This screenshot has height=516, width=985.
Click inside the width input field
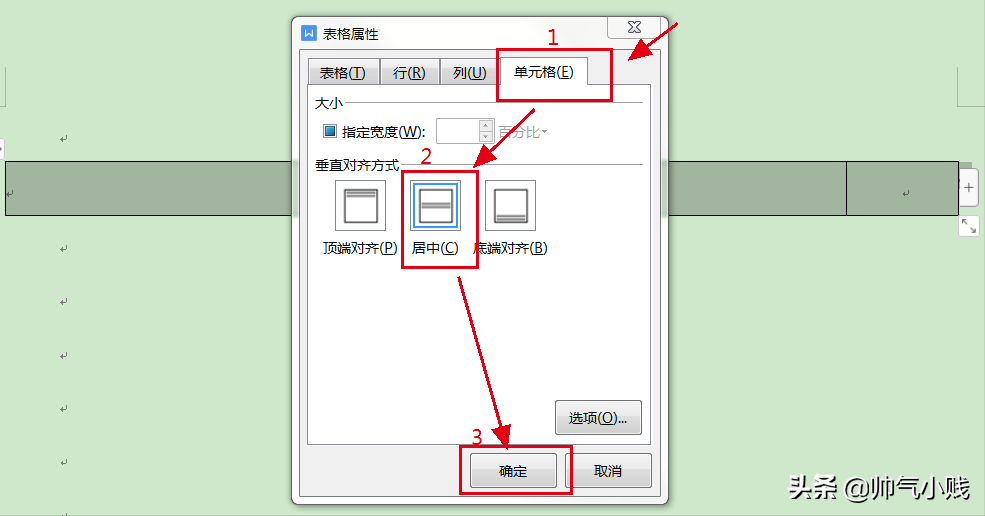458,131
